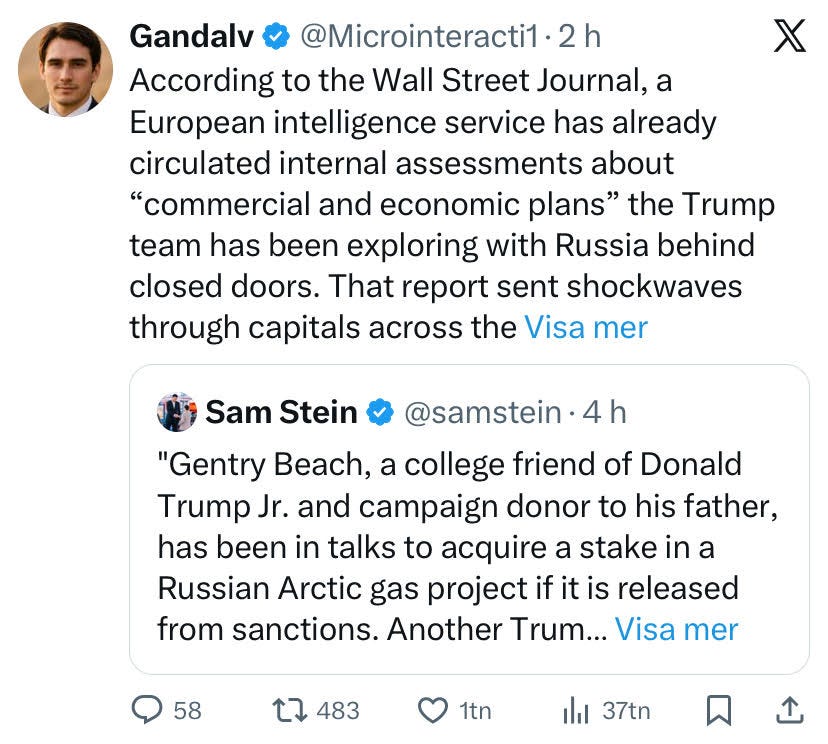
Task: Open Gandalv's profile picture
Action: tap(65, 68)
